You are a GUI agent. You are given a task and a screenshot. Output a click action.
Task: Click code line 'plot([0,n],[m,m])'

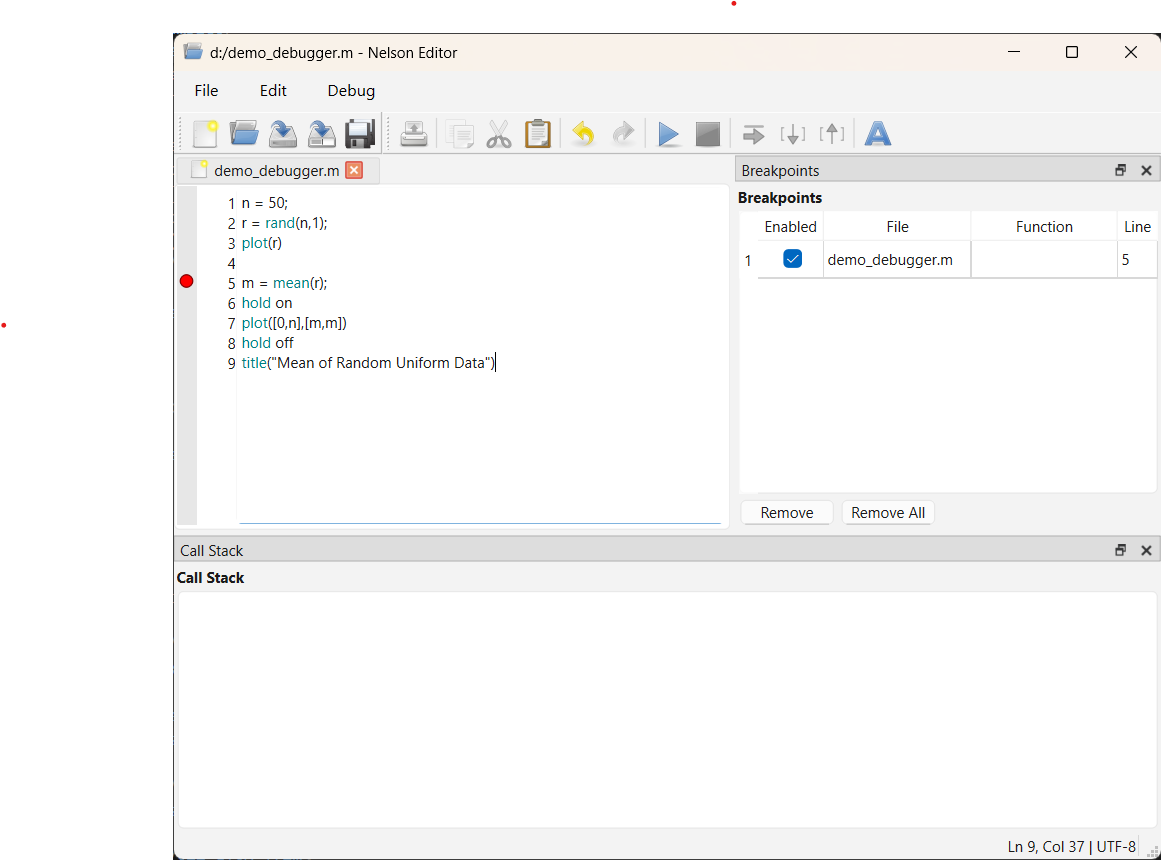294,323
